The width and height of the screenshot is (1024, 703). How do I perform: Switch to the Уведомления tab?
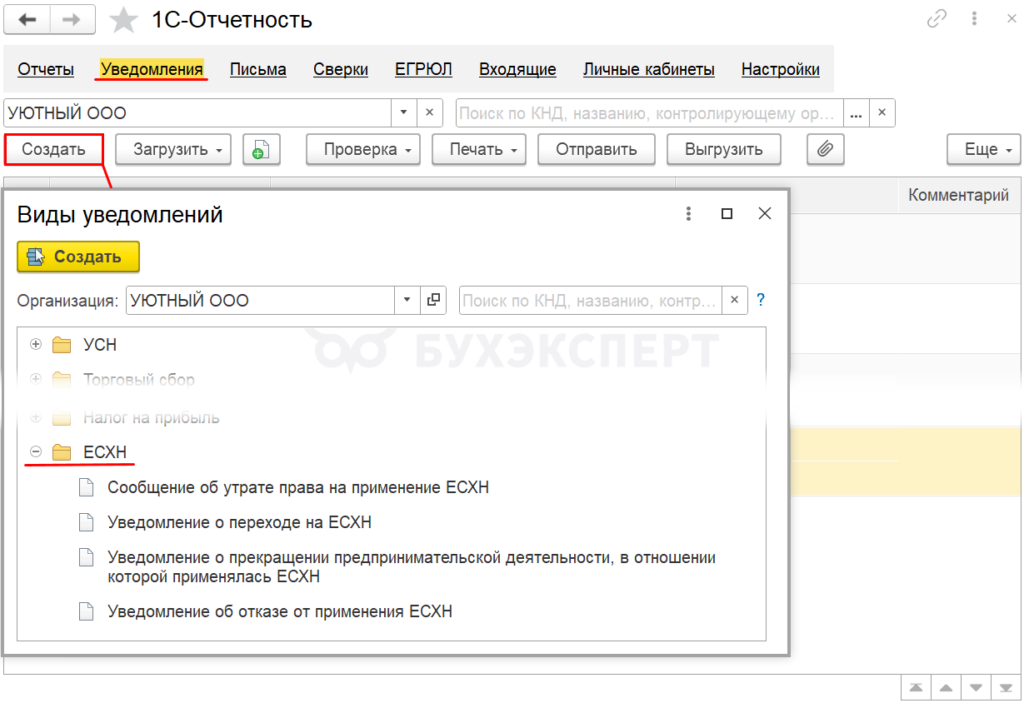tap(152, 69)
